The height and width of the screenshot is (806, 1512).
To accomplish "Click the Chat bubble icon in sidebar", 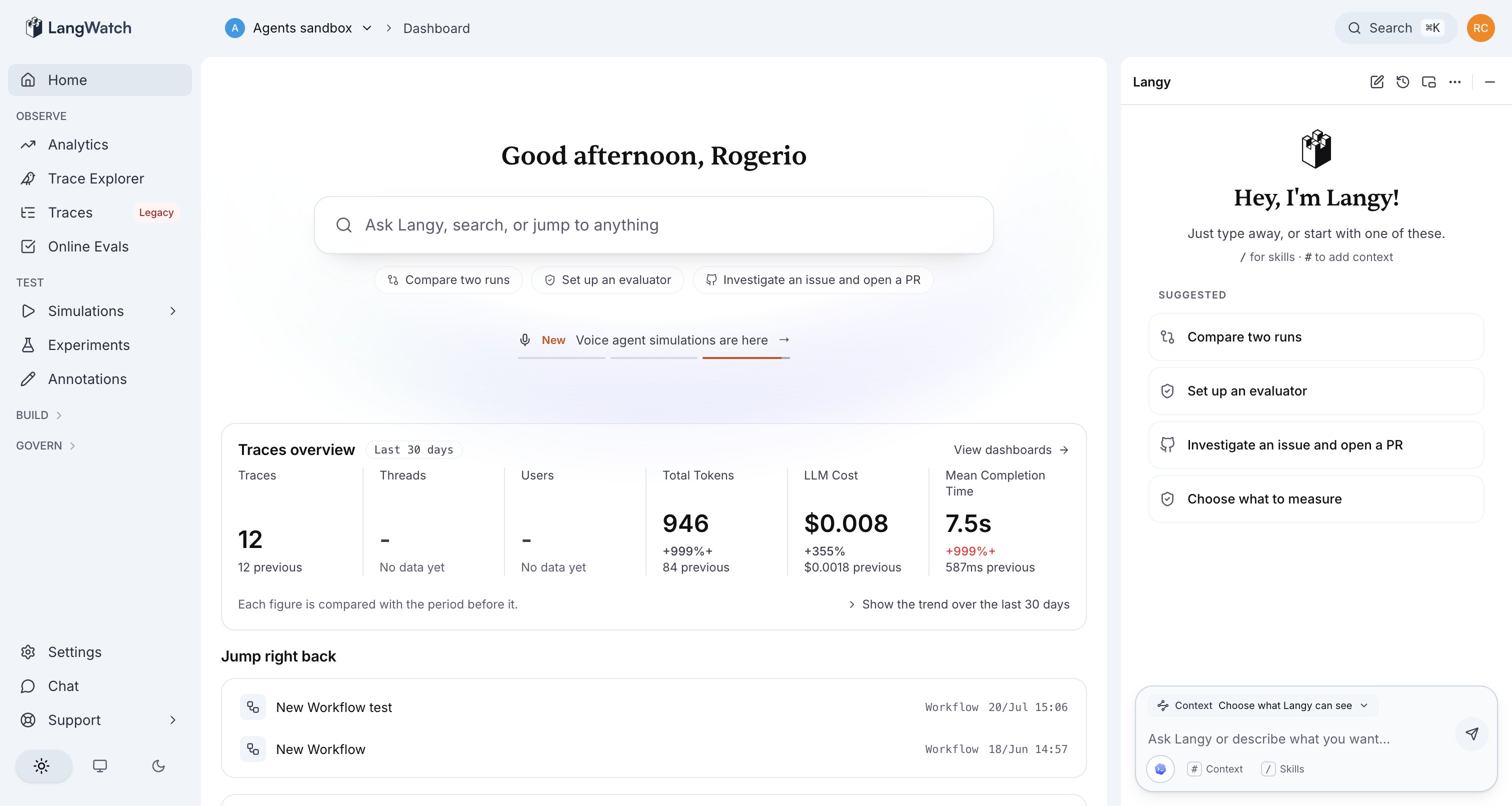I will coord(28,686).
